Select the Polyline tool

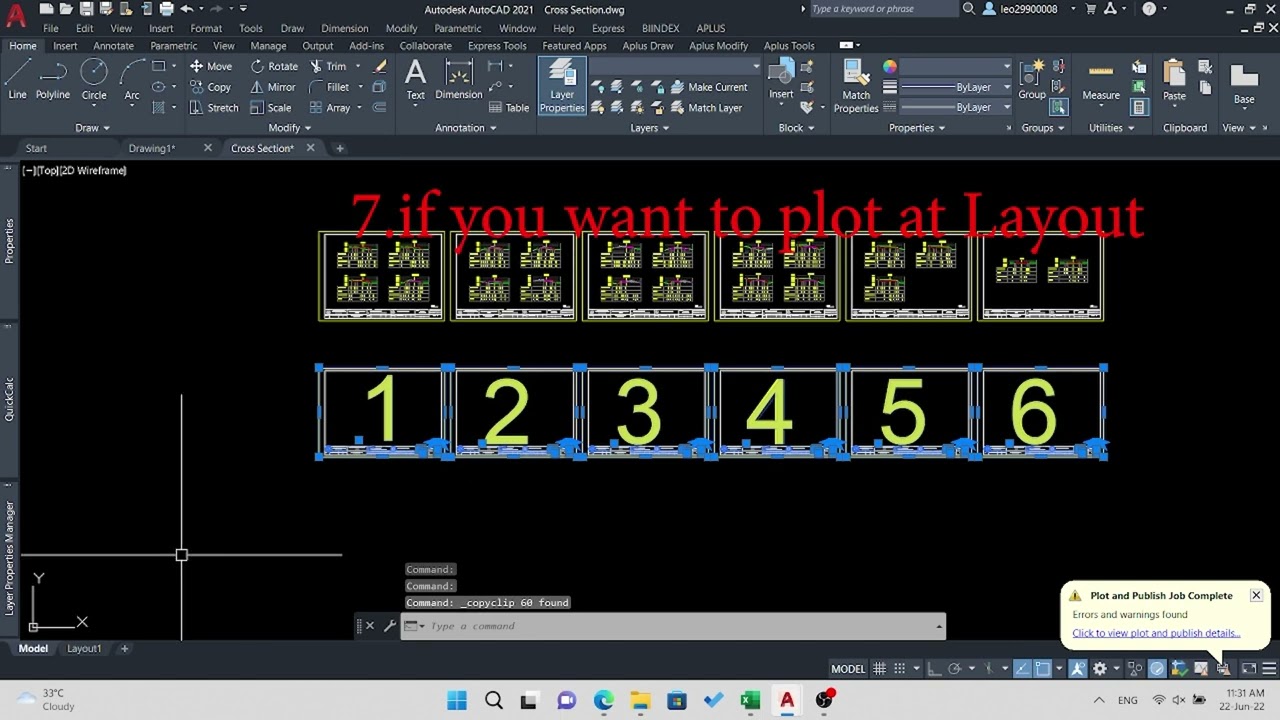(x=53, y=81)
